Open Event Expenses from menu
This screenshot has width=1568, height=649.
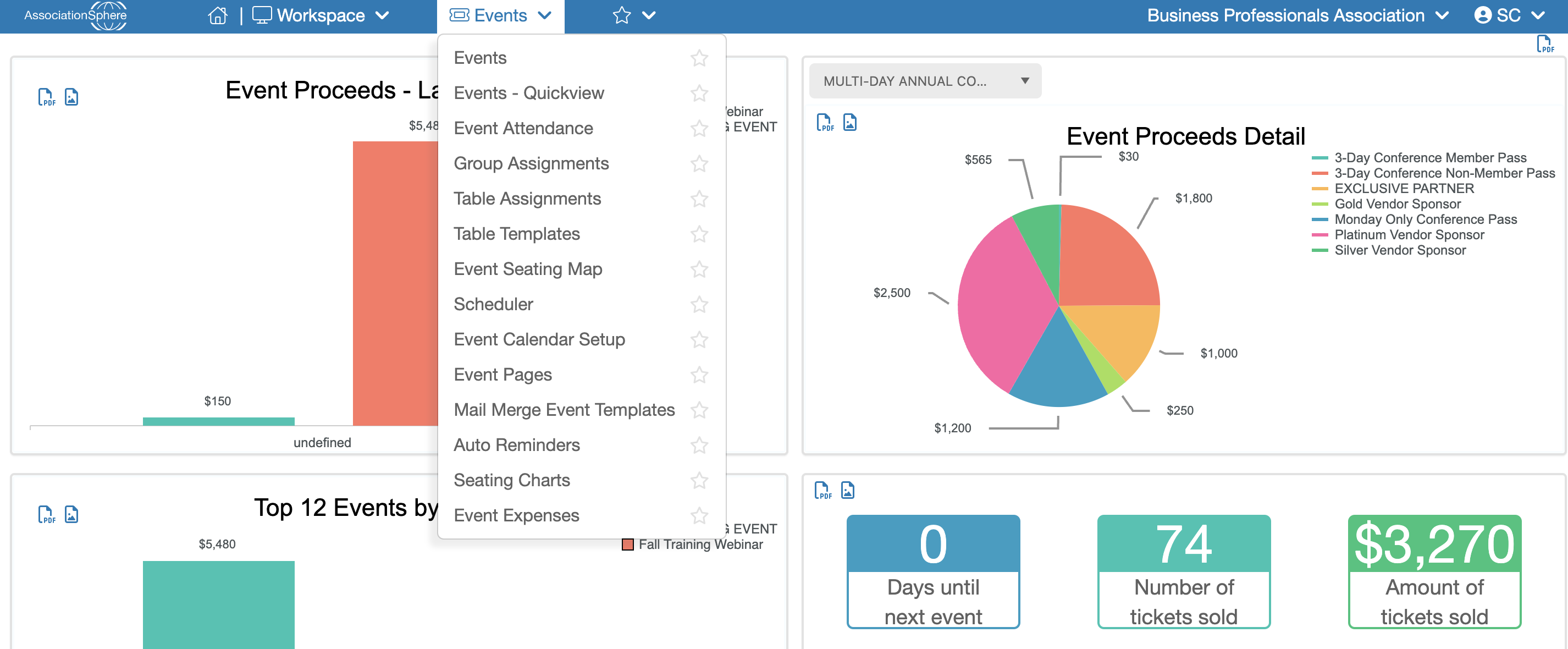tap(516, 516)
